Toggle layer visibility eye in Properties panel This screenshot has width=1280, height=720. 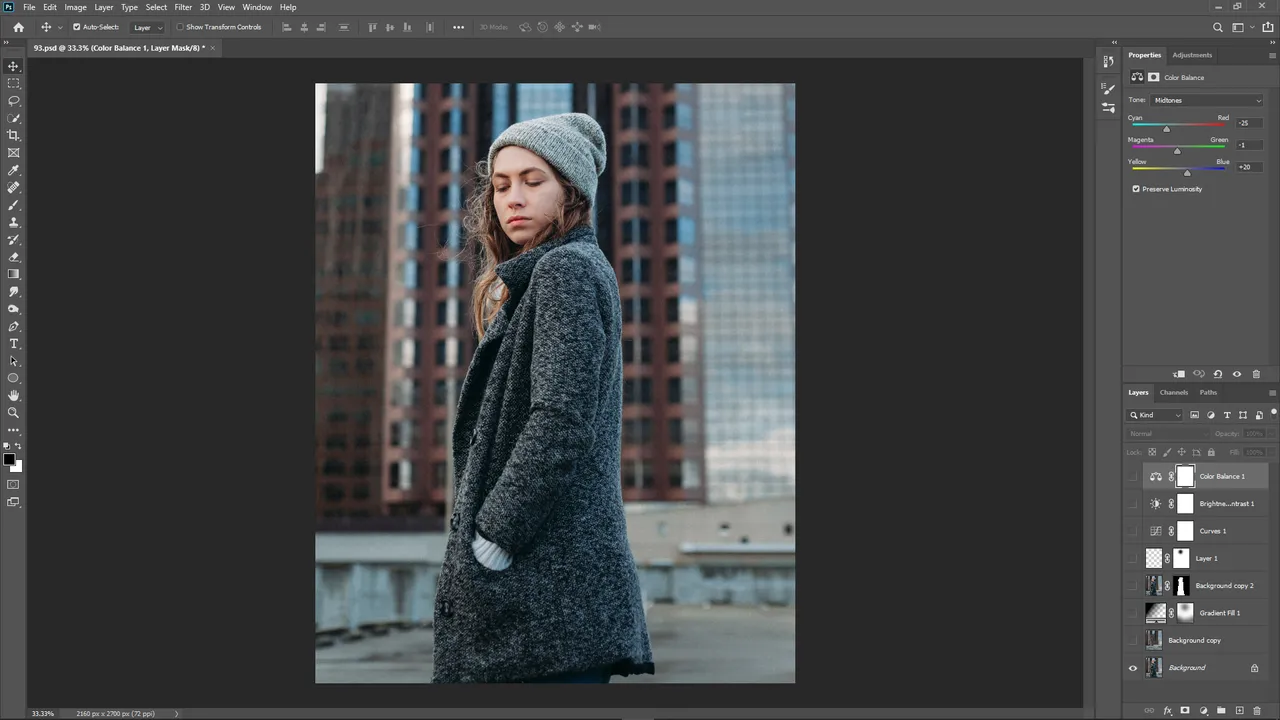pos(1237,374)
